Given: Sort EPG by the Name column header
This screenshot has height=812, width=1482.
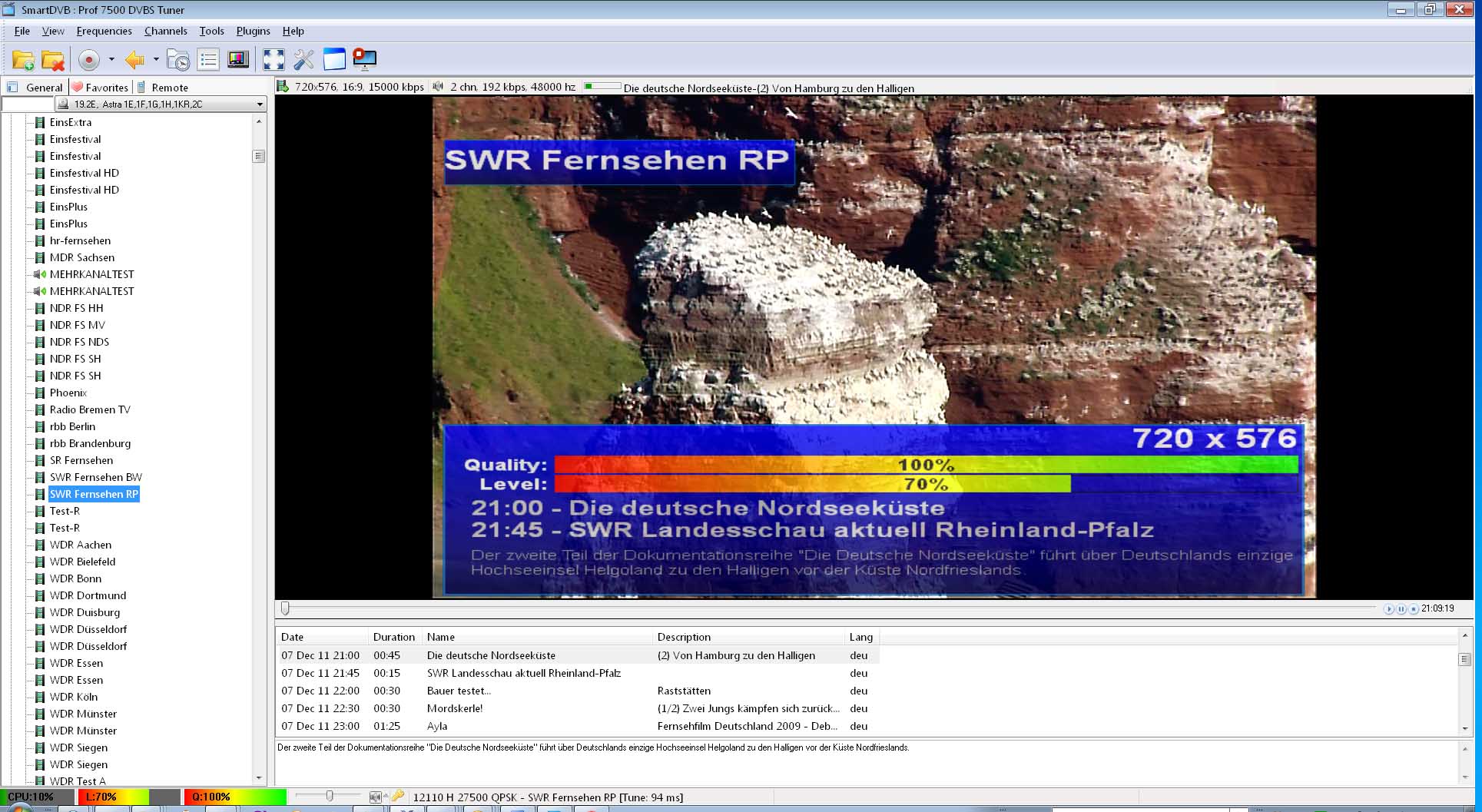Looking at the screenshot, I should click(537, 637).
